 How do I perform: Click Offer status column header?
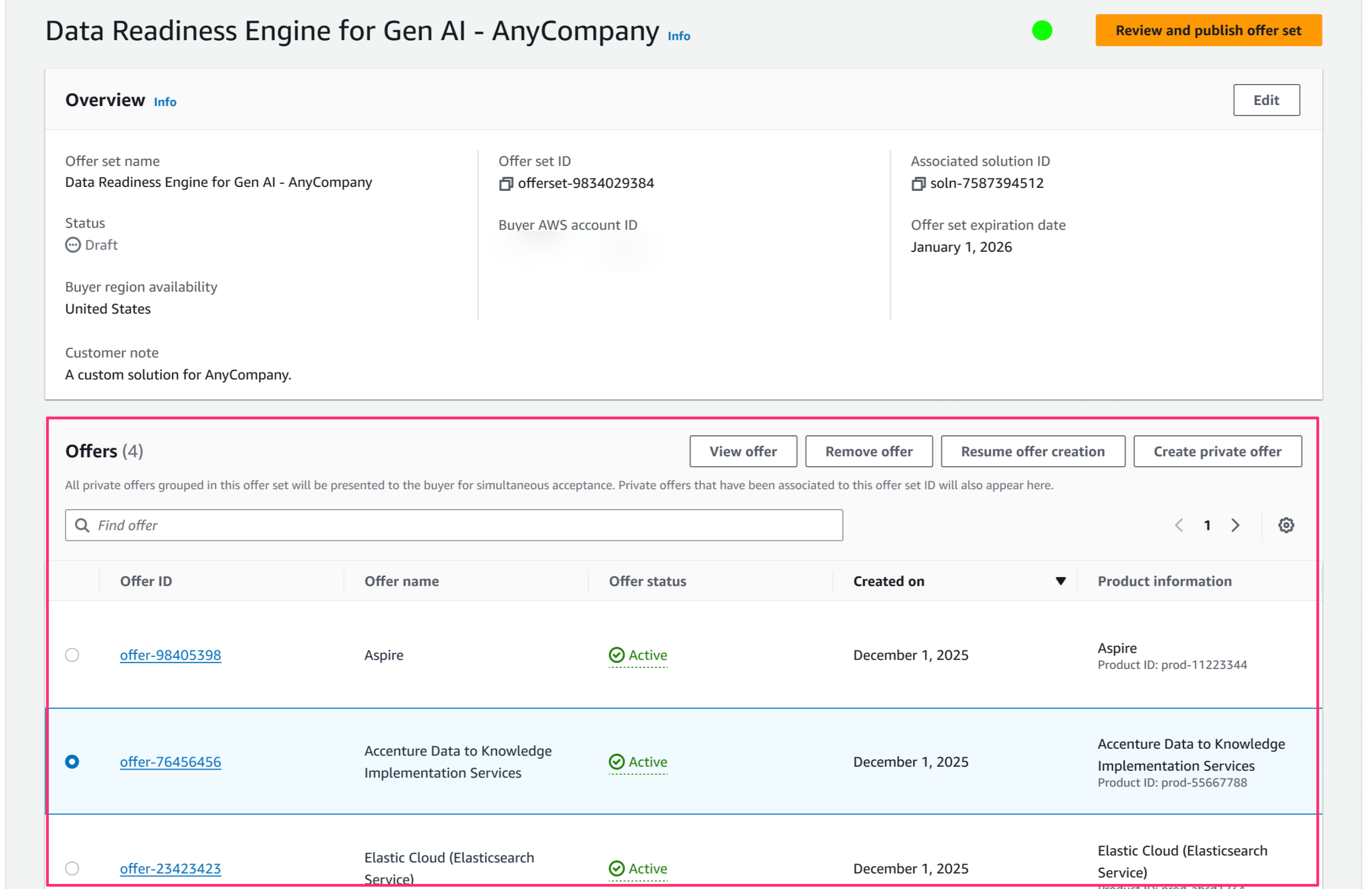[x=647, y=581]
